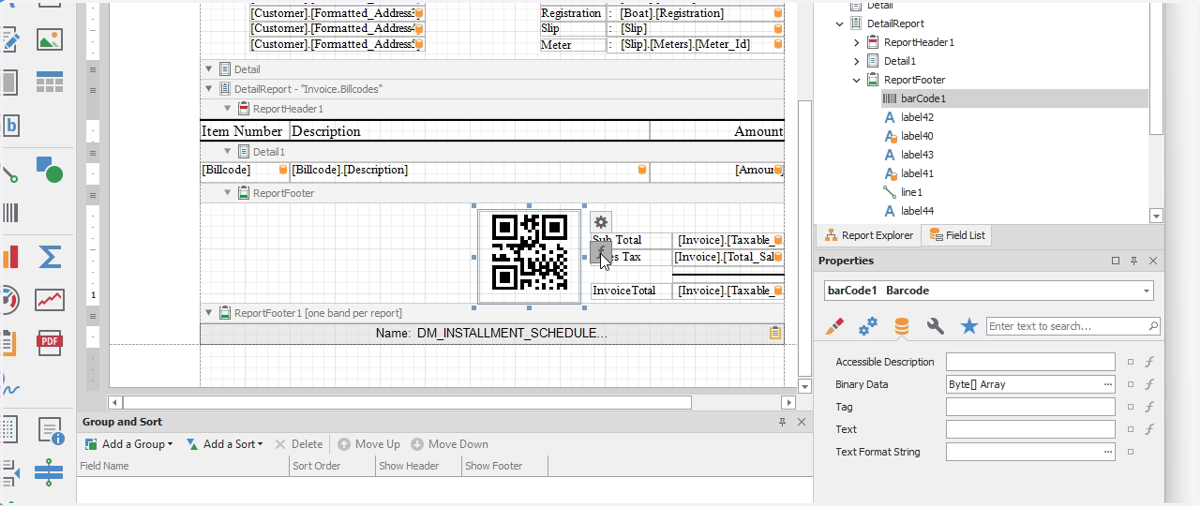Viewport: 1200px width, 506px height.
Task: Click the [Billcode].[Description] cell
Action: [470, 170]
